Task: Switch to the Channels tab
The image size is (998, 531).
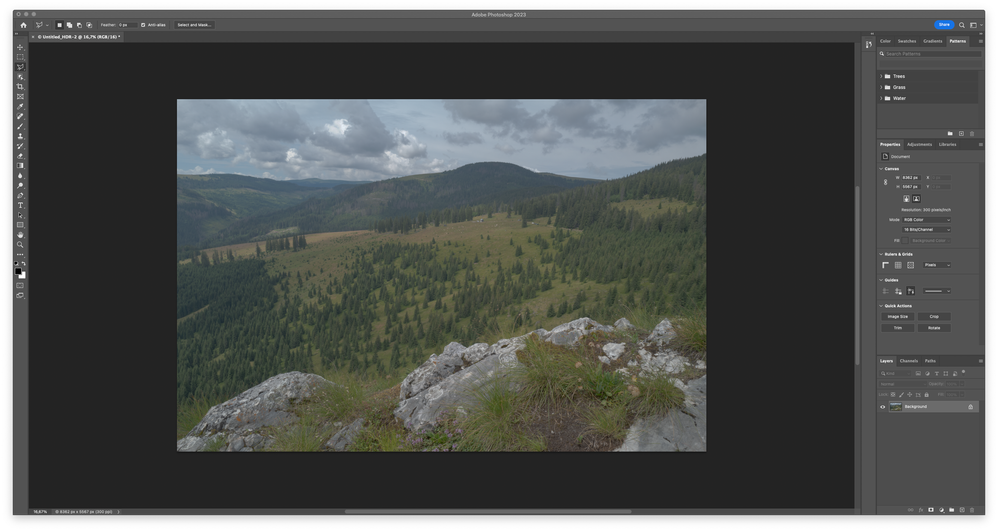Action: pyautogui.click(x=909, y=361)
